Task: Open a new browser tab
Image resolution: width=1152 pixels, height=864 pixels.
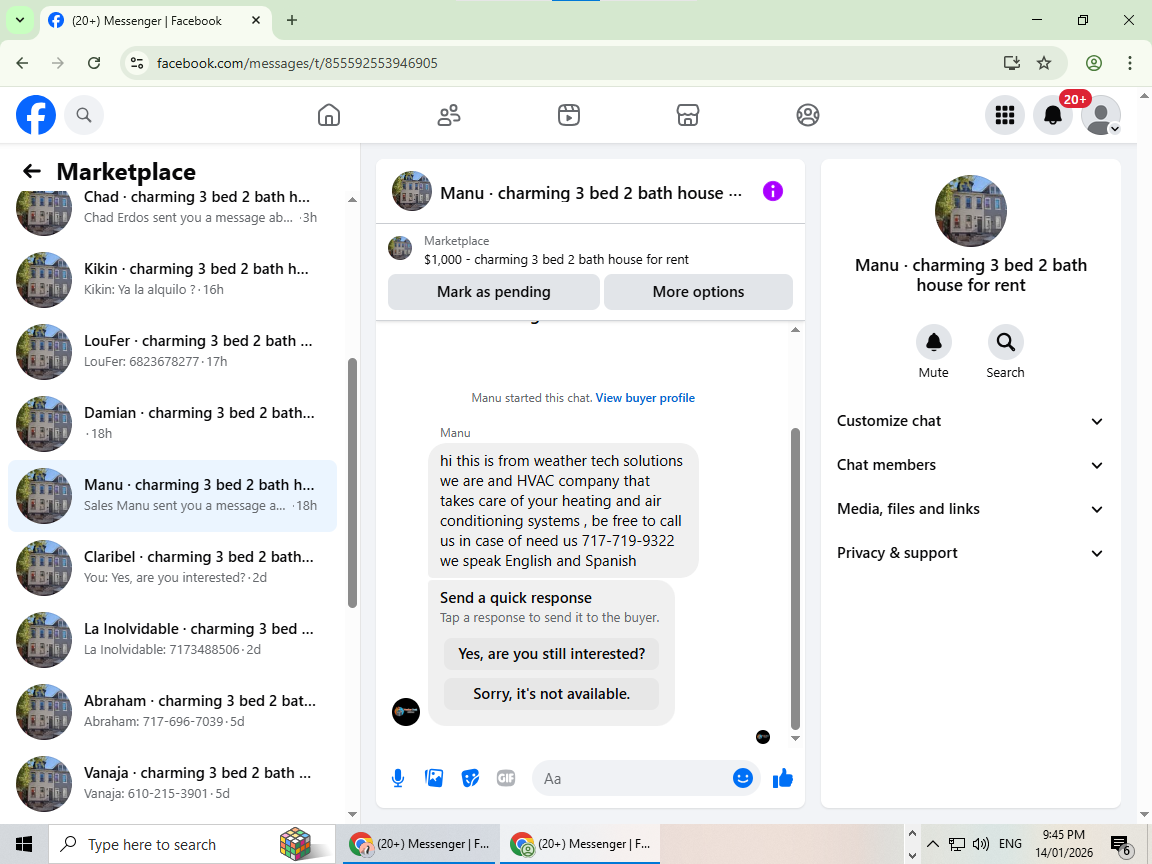Action: (292, 21)
